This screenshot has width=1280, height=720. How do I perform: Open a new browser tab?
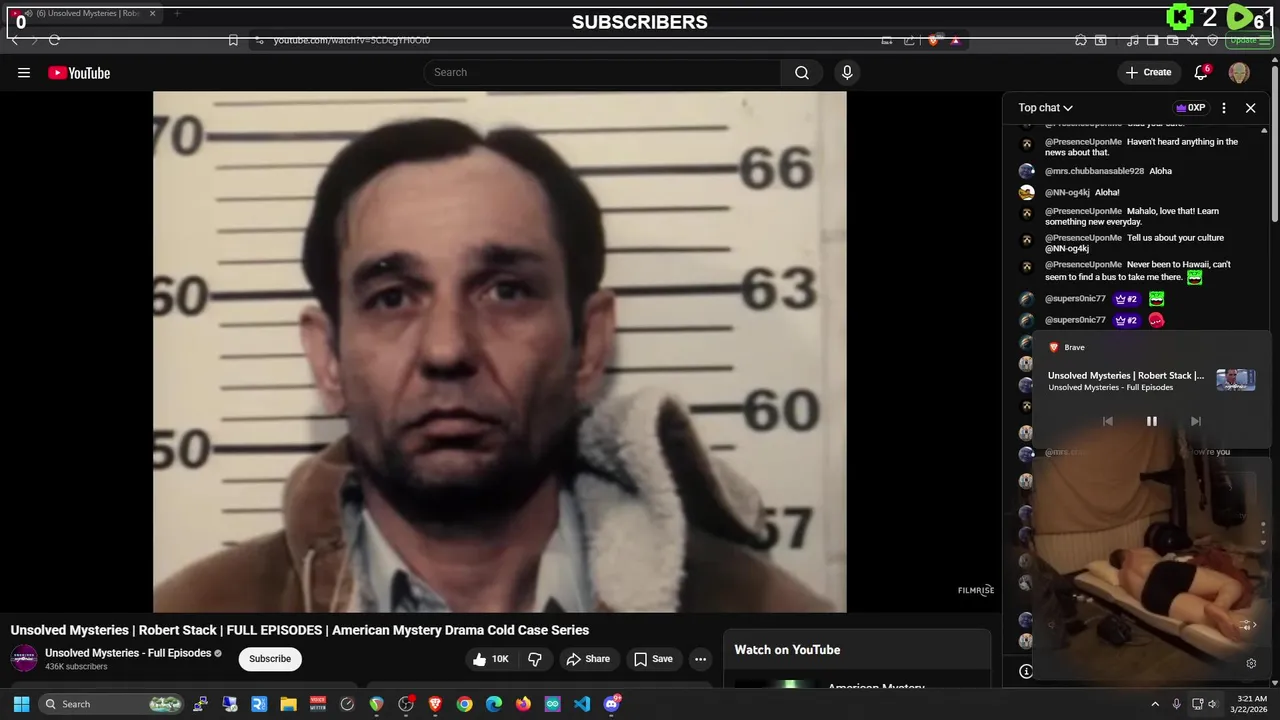pyautogui.click(x=177, y=13)
